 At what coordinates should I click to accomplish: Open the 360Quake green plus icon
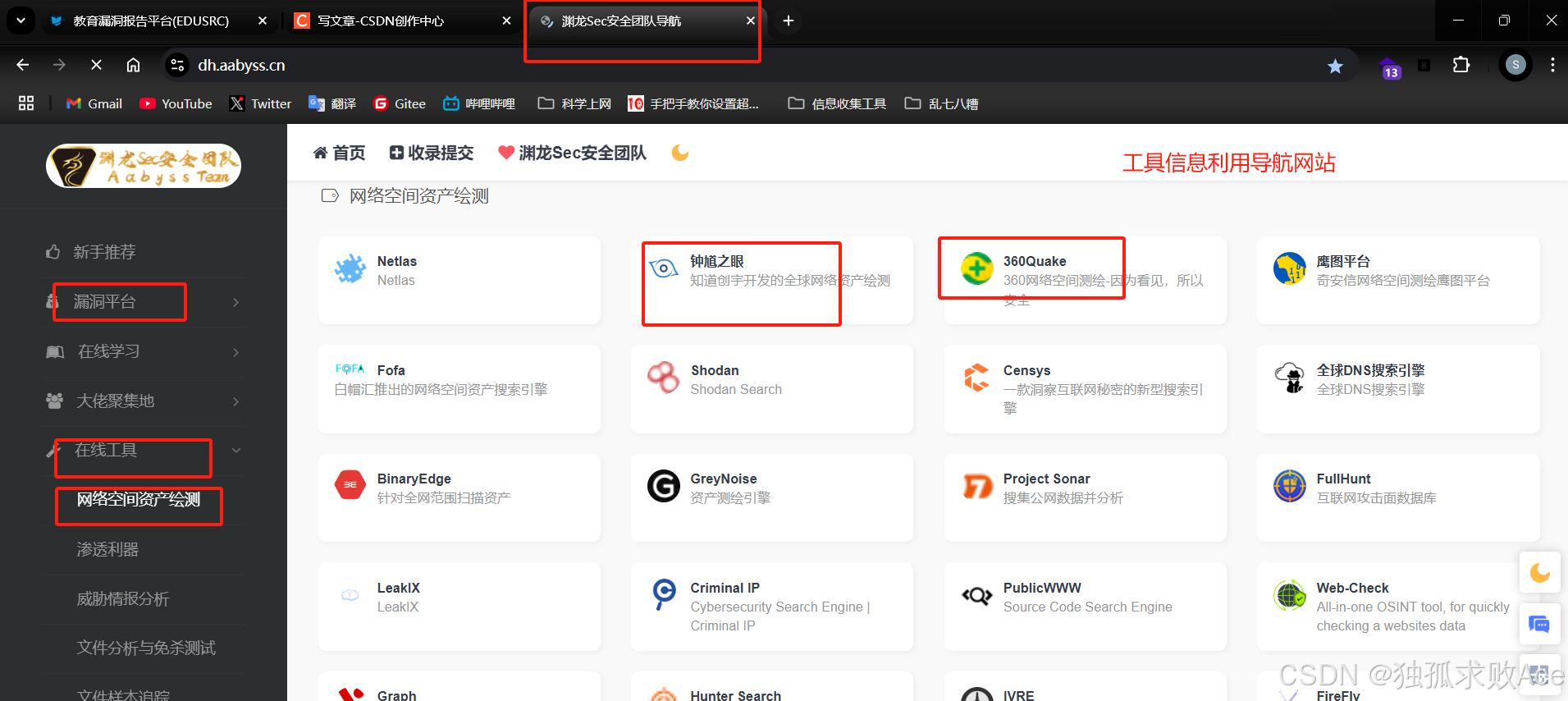(976, 268)
